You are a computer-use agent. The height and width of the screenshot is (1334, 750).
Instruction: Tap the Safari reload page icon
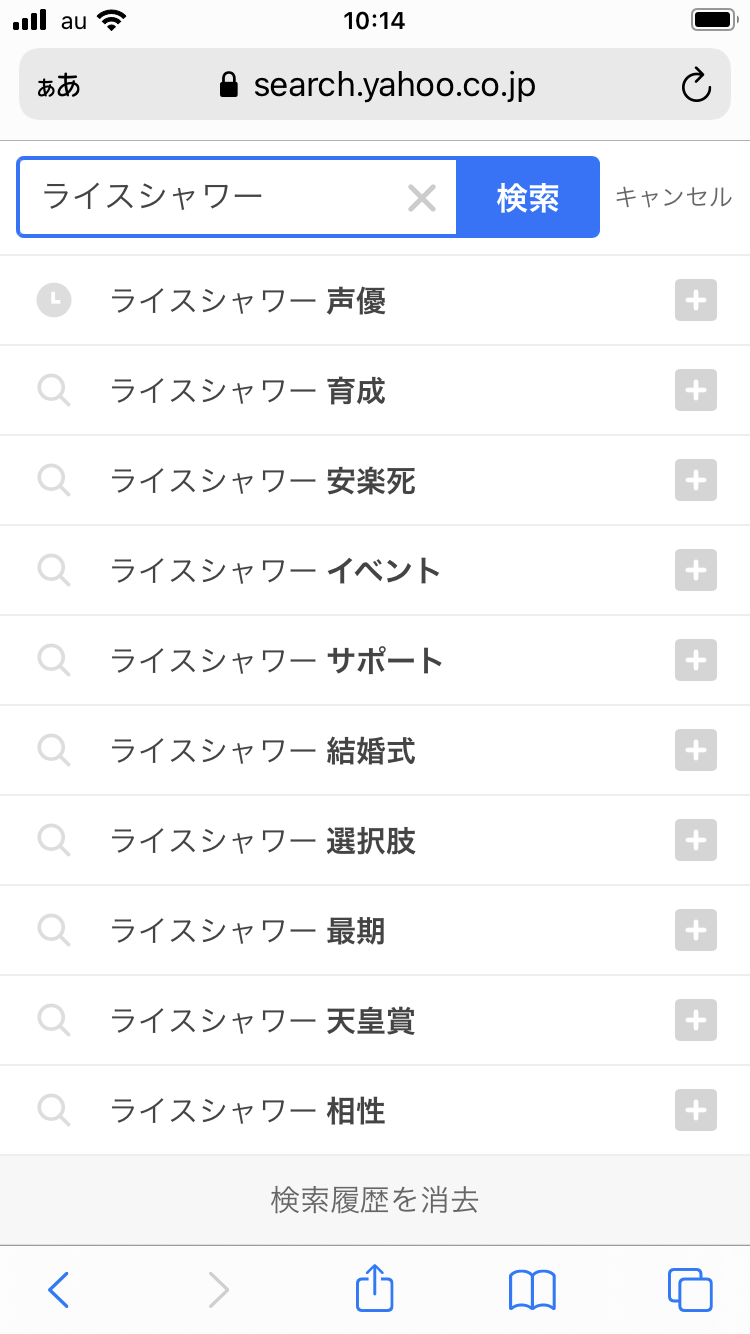695,86
